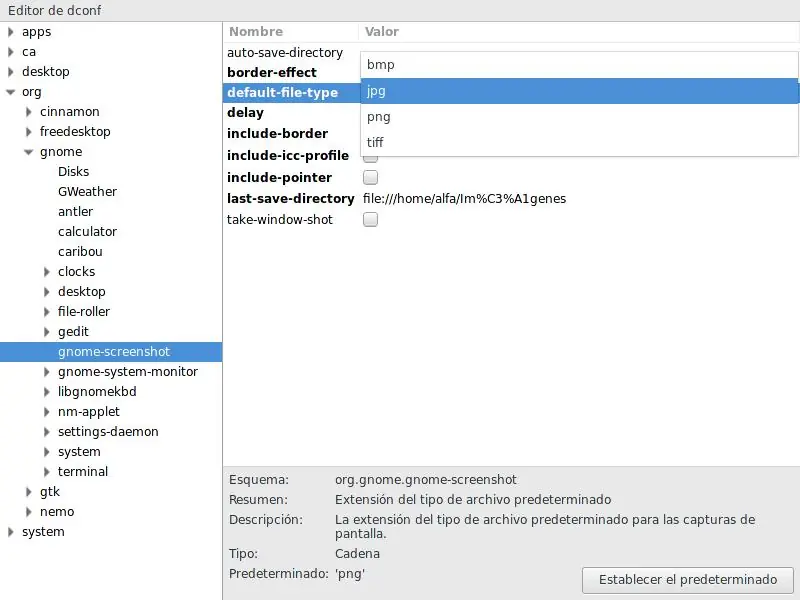
Task: Toggle the include-pointer checkbox
Action: (370, 178)
